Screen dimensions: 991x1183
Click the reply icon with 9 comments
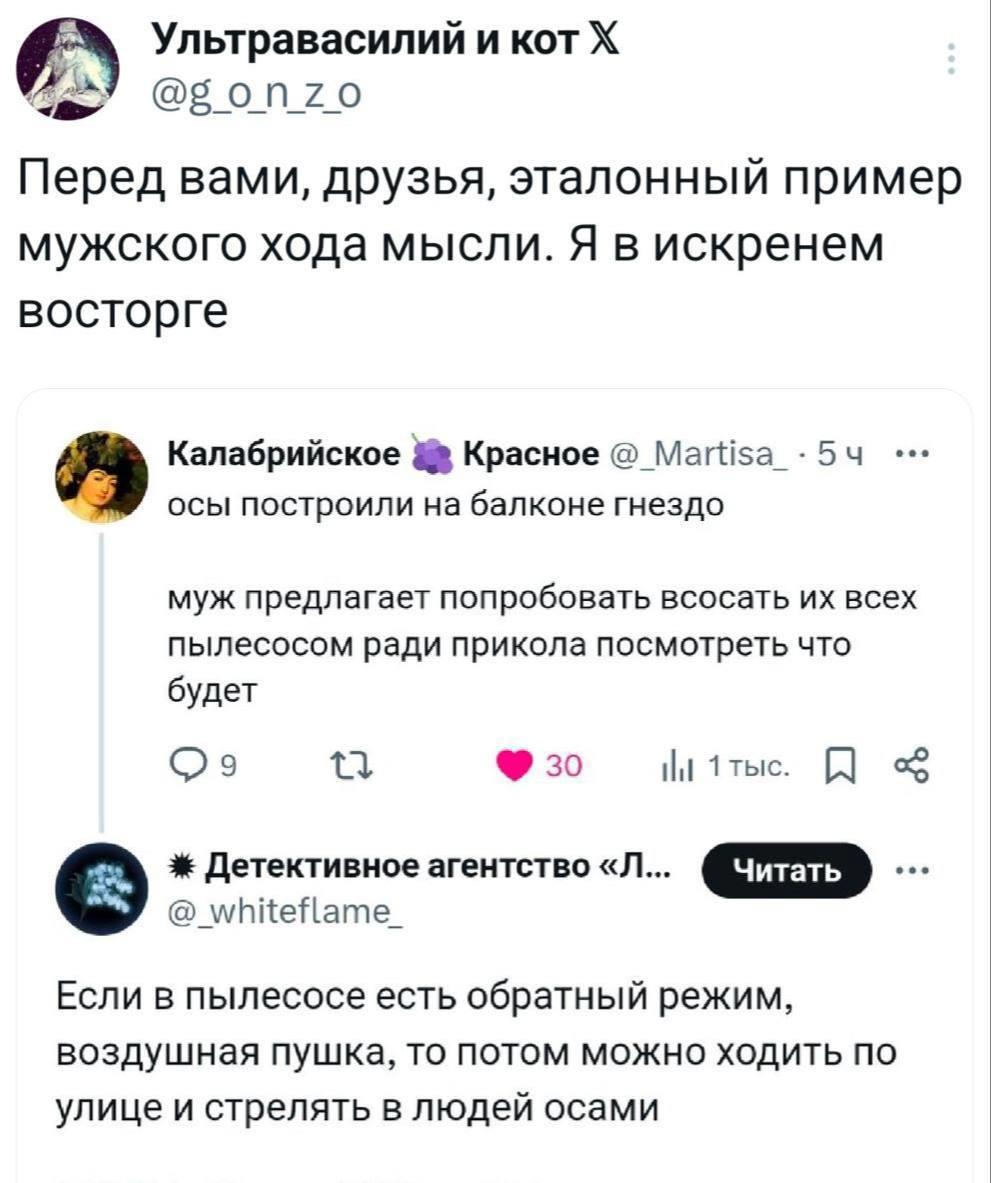(x=182, y=767)
